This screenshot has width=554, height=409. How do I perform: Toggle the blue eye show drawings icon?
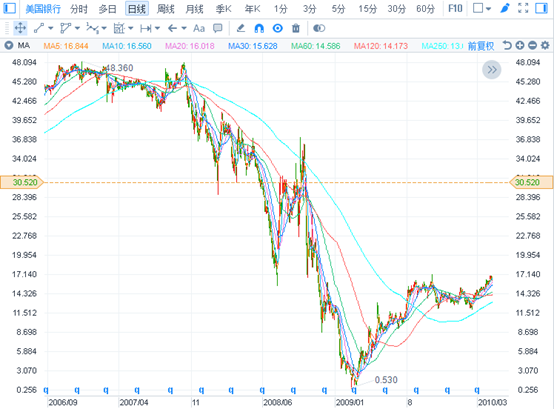278,28
